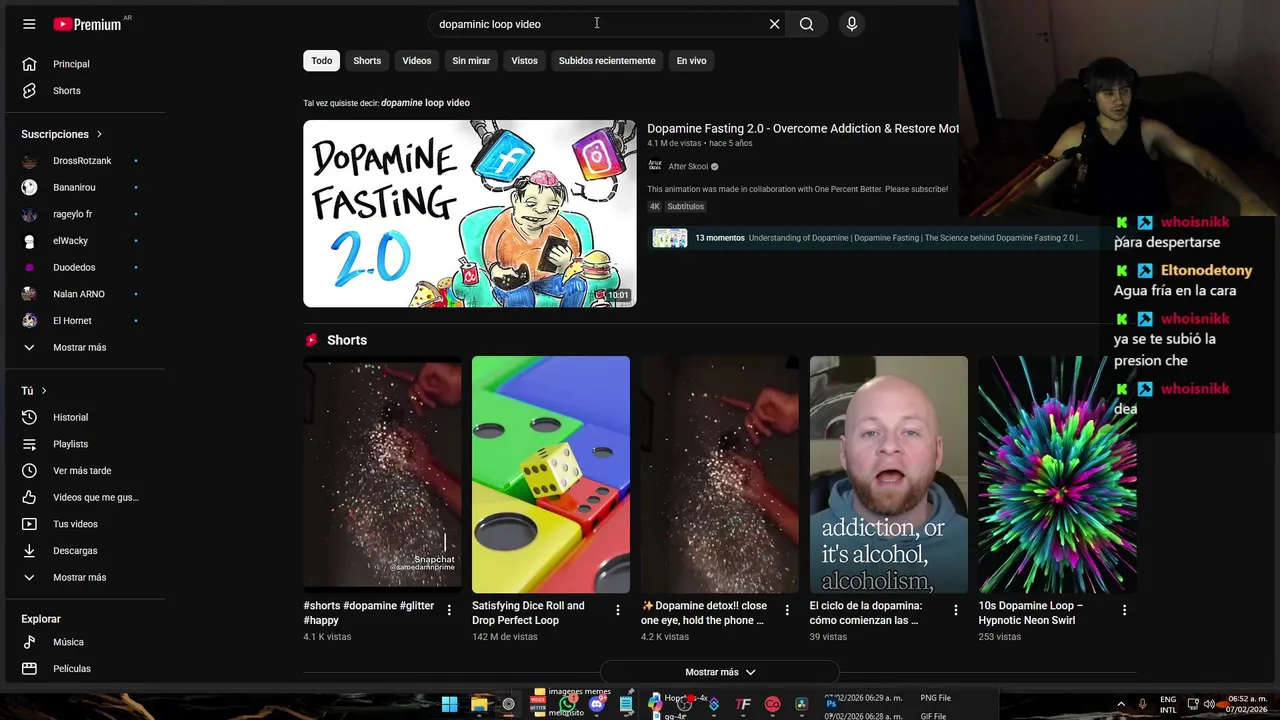Clear the search box text
Image resolution: width=1280 pixels, height=720 pixels.
[774, 24]
